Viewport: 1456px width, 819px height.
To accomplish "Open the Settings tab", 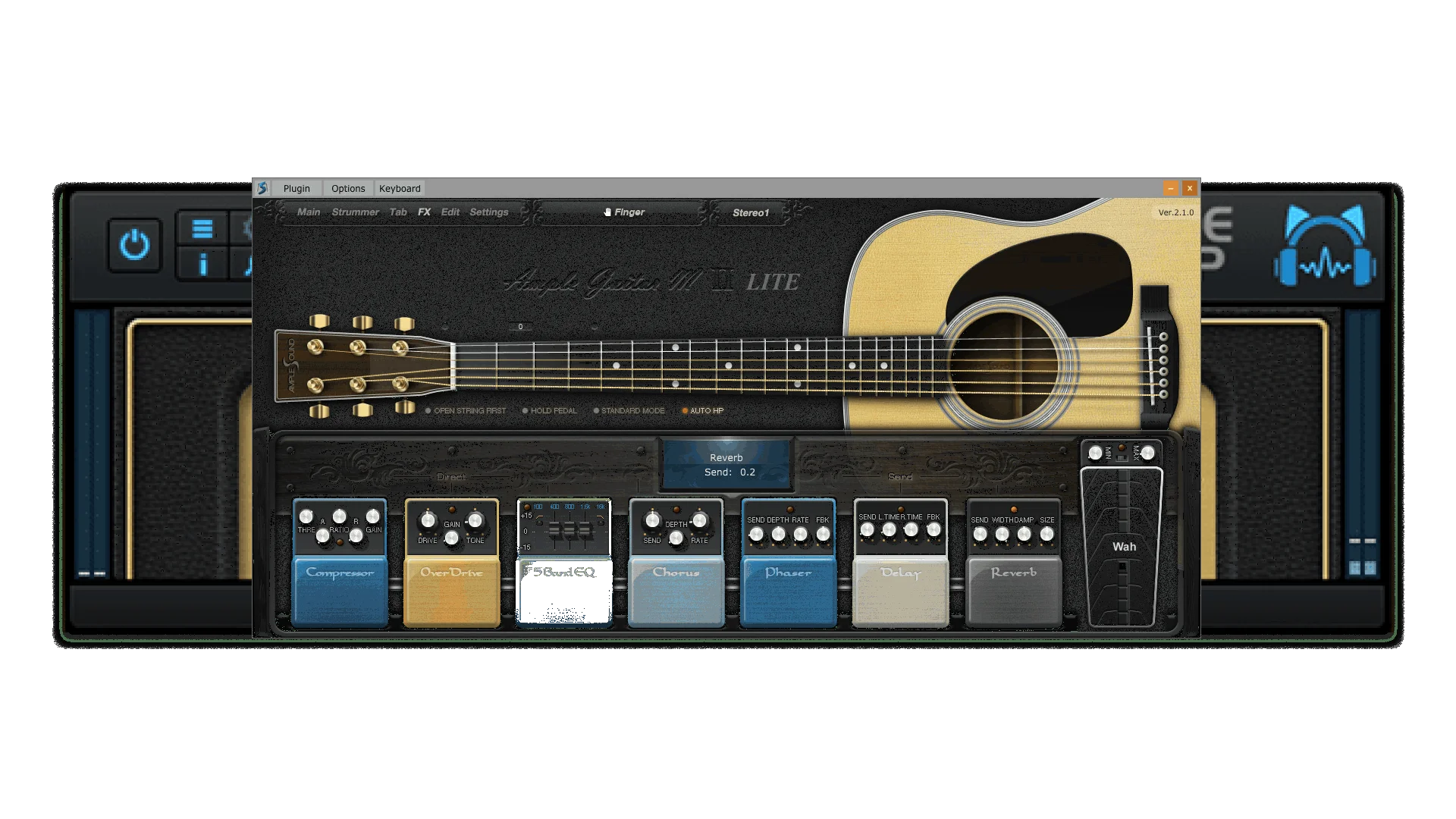I will [x=489, y=212].
